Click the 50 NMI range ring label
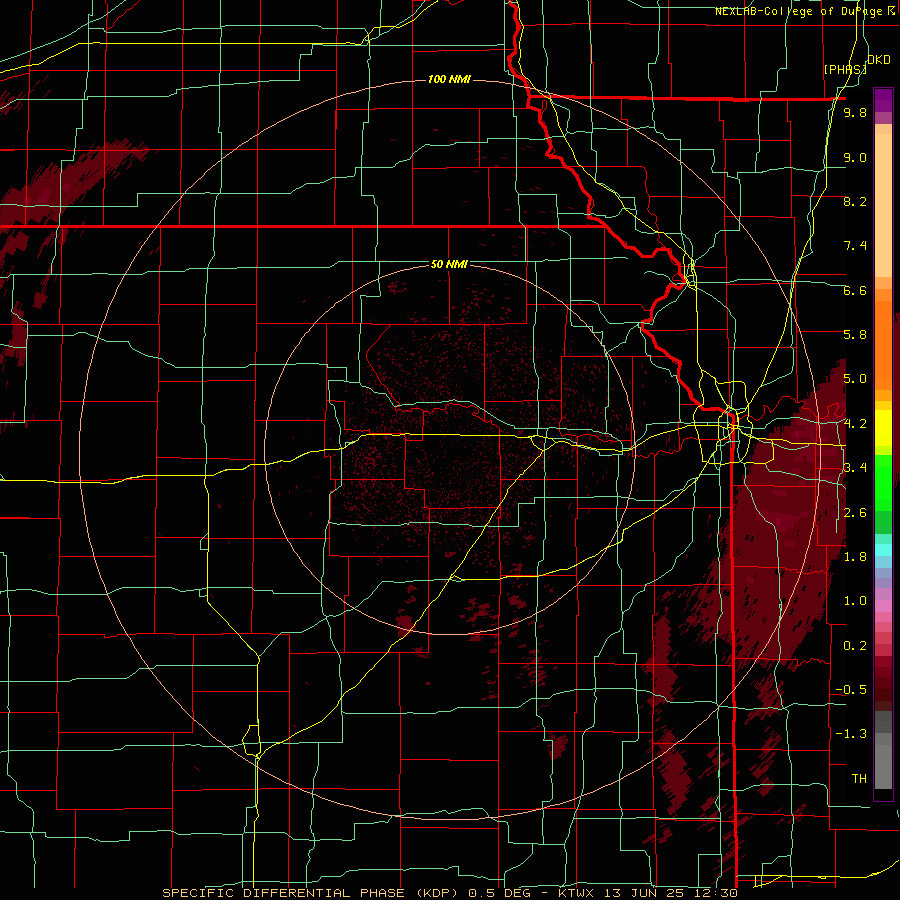This screenshot has width=900, height=900. (449, 264)
